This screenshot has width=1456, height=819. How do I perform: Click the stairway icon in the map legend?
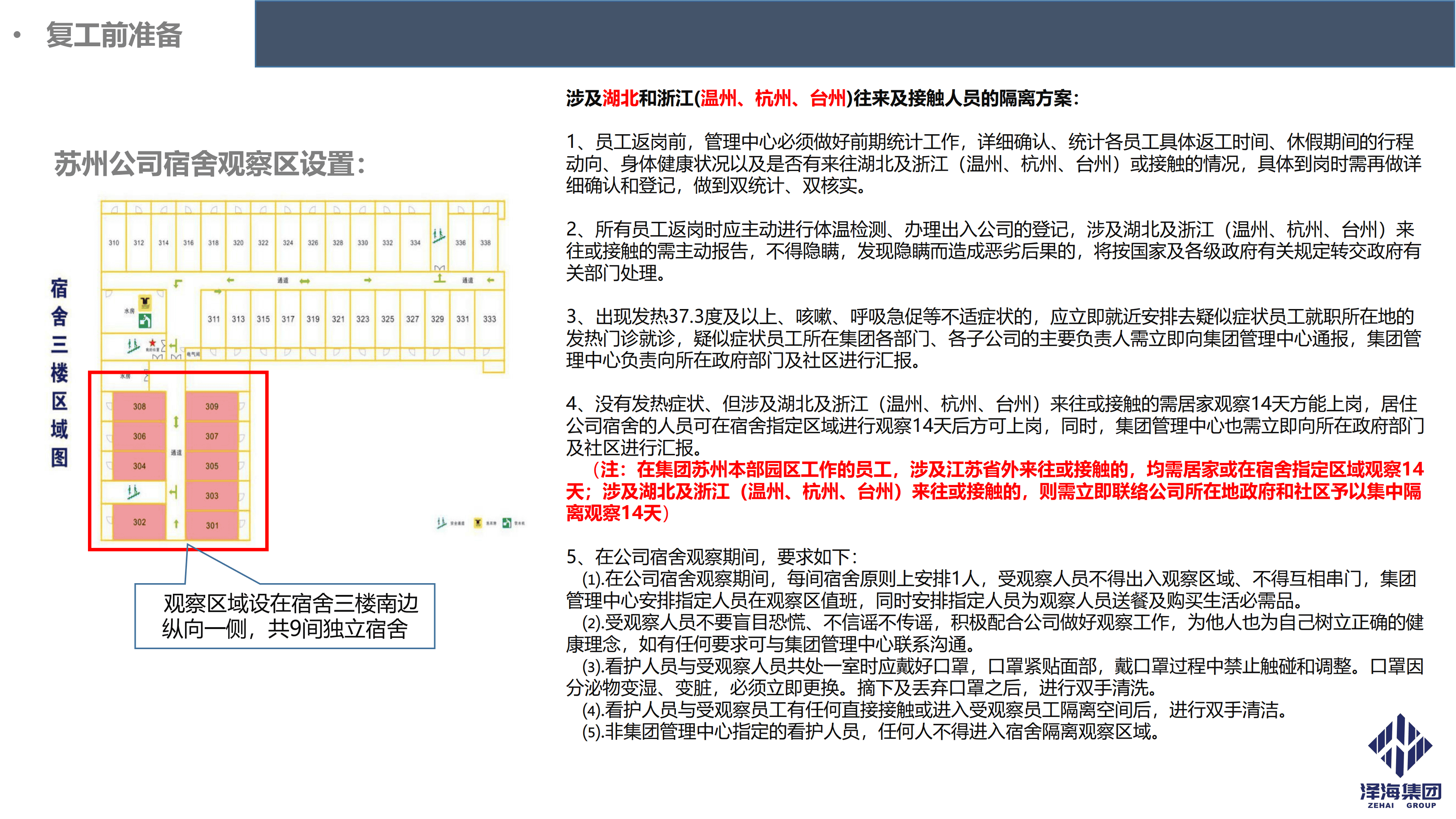(x=441, y=523)
